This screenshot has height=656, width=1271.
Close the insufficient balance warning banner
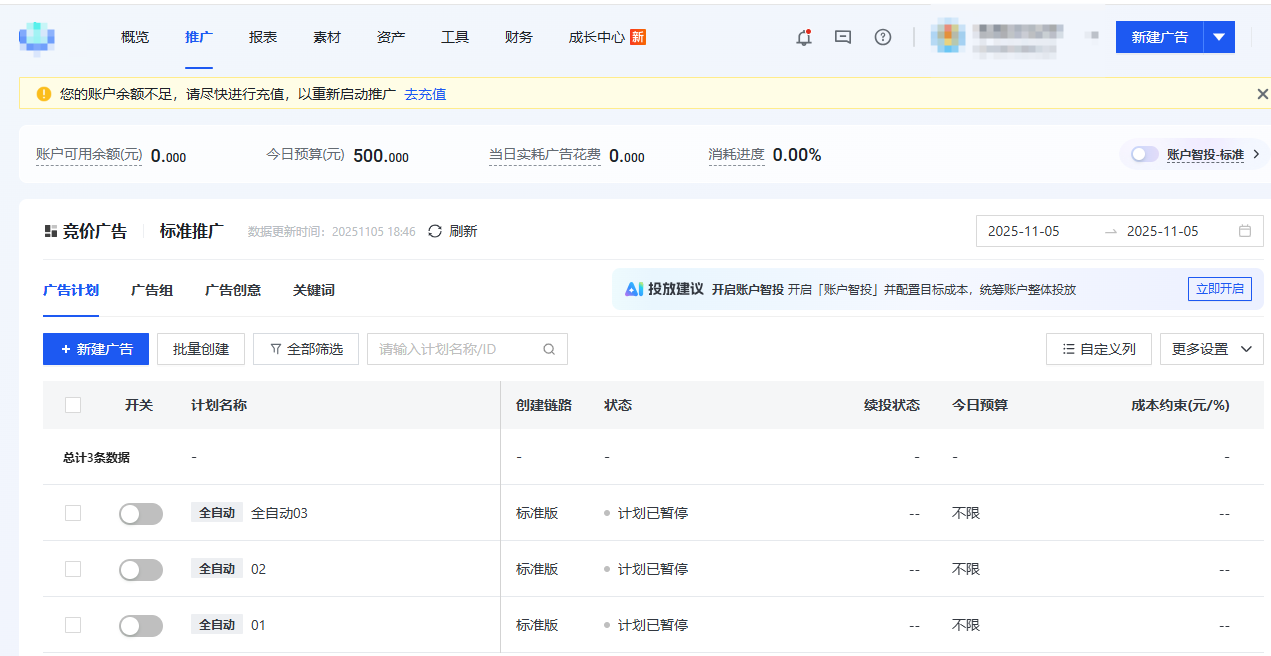(x=1262, y=94)
